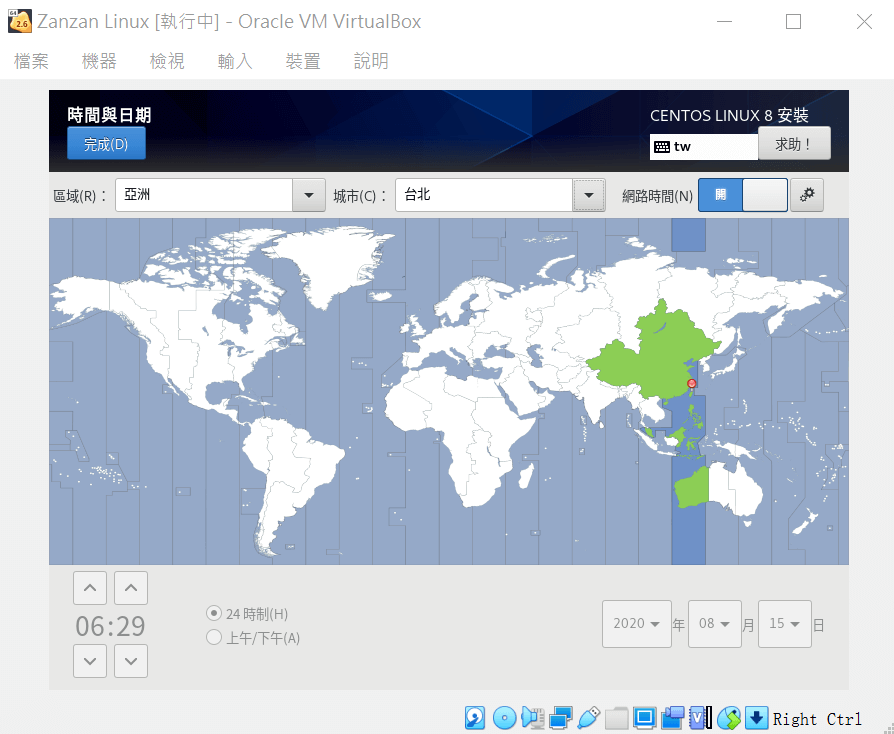This screenshot has width=894, height=734.
Task: Select the AM/PM time format radio
Action: [214, 638]
